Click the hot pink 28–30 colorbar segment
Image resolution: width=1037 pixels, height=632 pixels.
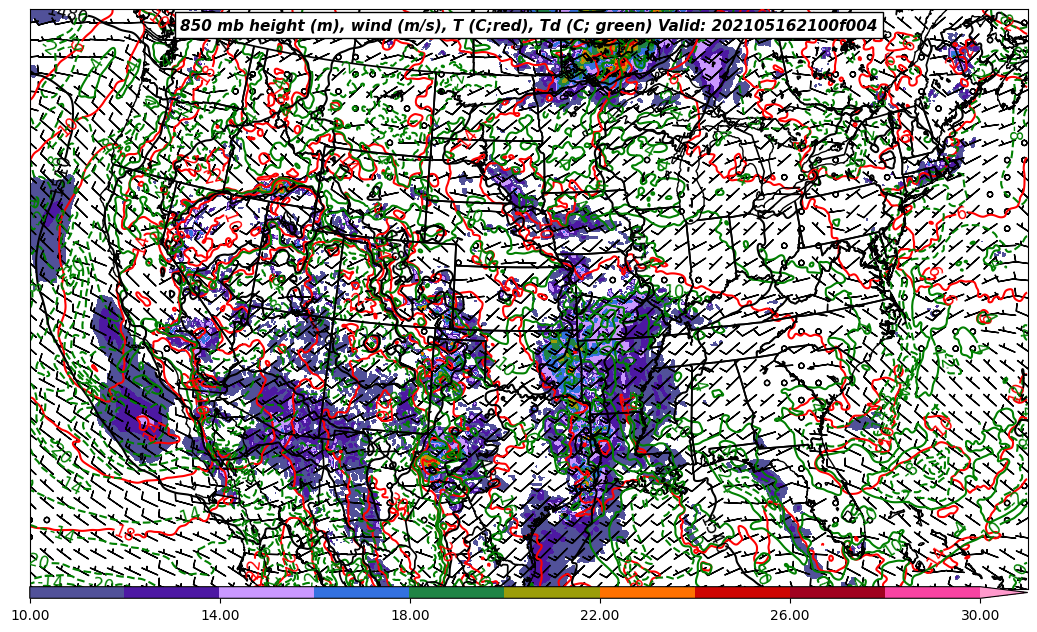pyautogui.click(x=932, y=592)
